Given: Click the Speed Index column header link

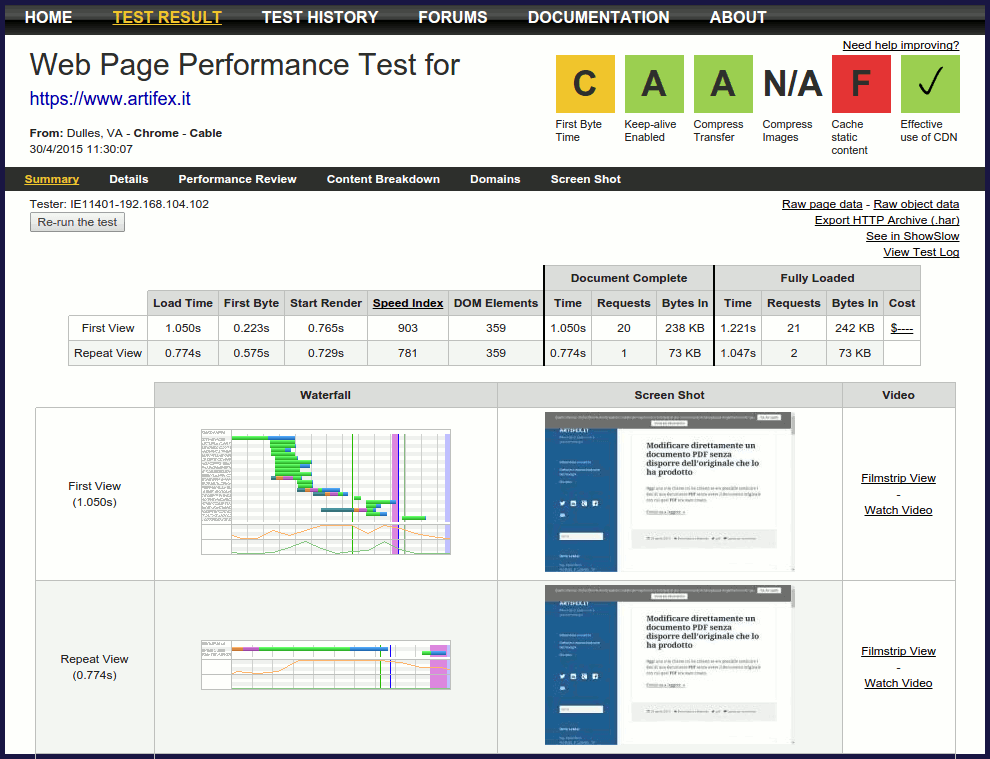Looking at the screenshot, I should (x=408, y=303).
